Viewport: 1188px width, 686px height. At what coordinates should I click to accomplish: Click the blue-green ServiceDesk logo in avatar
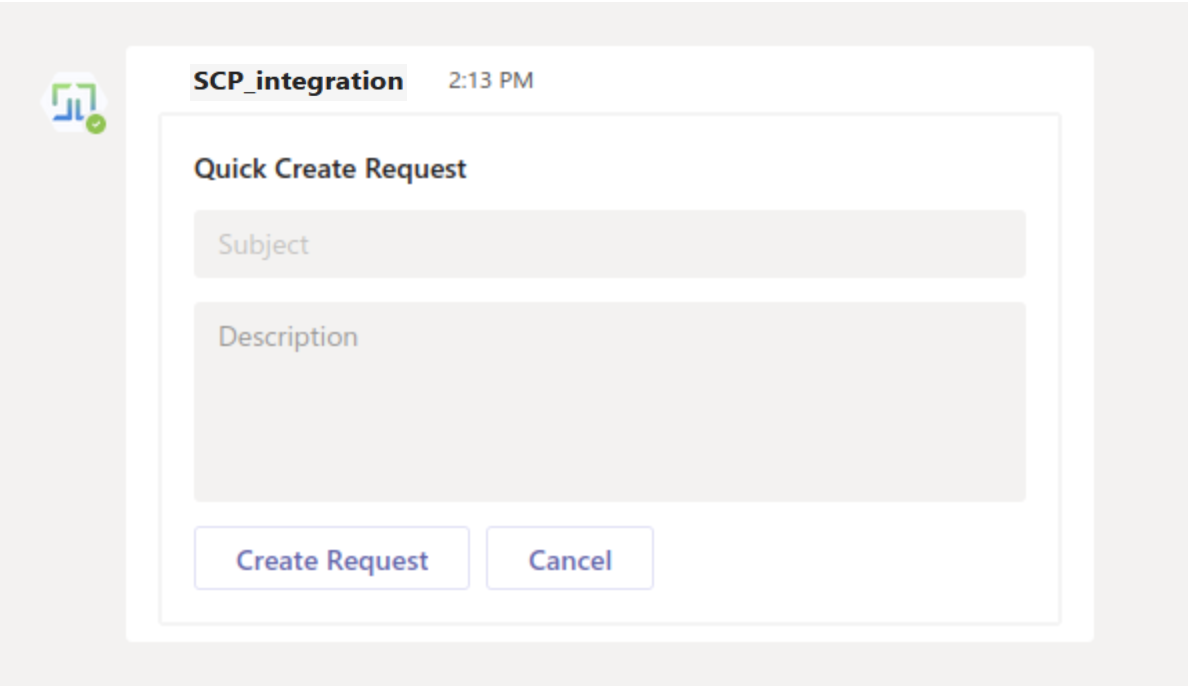click(x=73, y=101)
